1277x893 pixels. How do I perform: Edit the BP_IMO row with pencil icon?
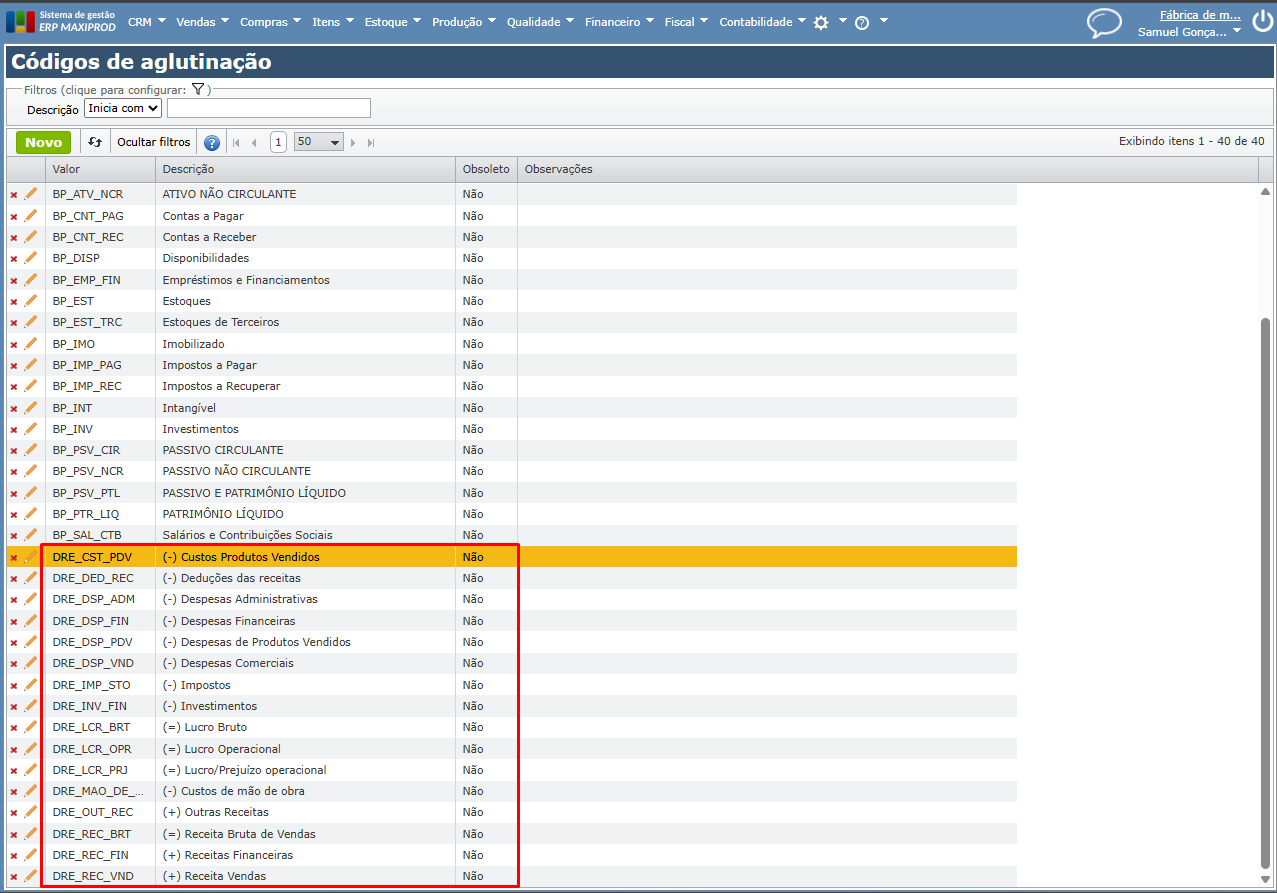click(30, 344)
